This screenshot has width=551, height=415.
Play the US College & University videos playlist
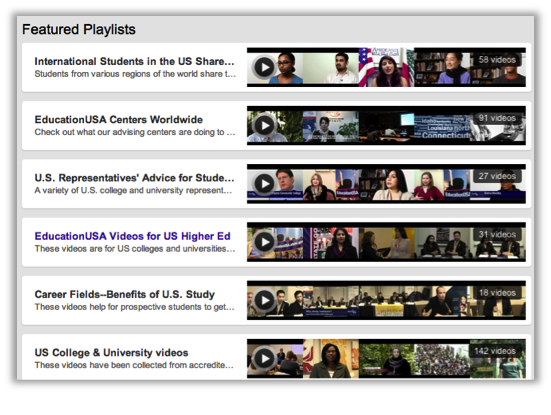coord(264,358)
